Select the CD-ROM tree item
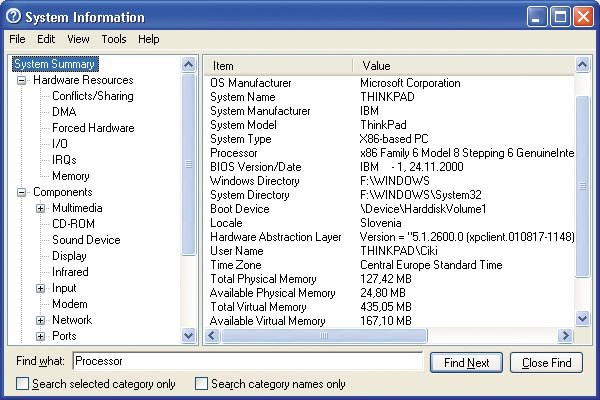Image resolution: width=600 pixels, height=400 pixels. (x=73, y=224)
